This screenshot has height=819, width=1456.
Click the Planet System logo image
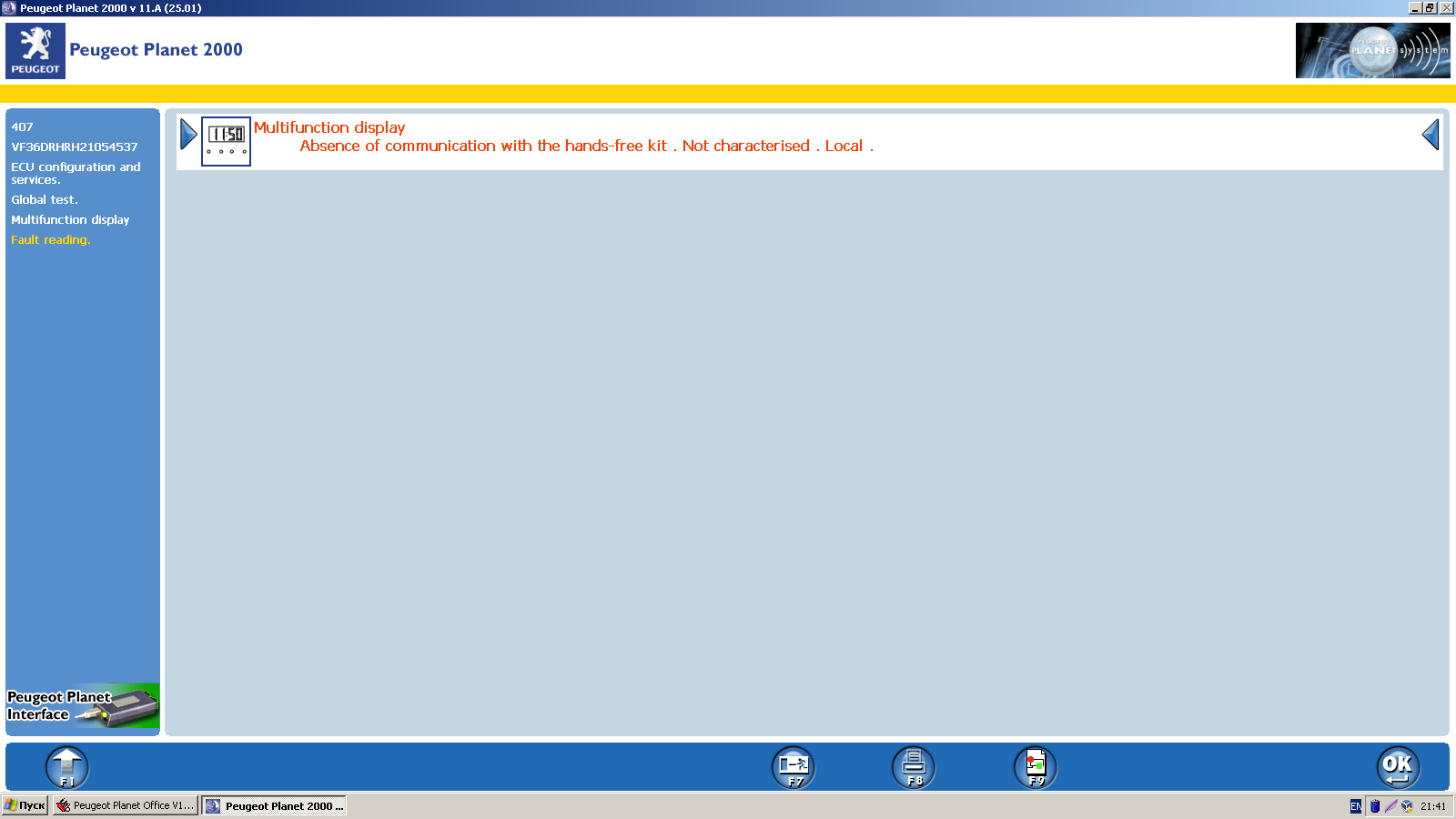pos(1372,51)
